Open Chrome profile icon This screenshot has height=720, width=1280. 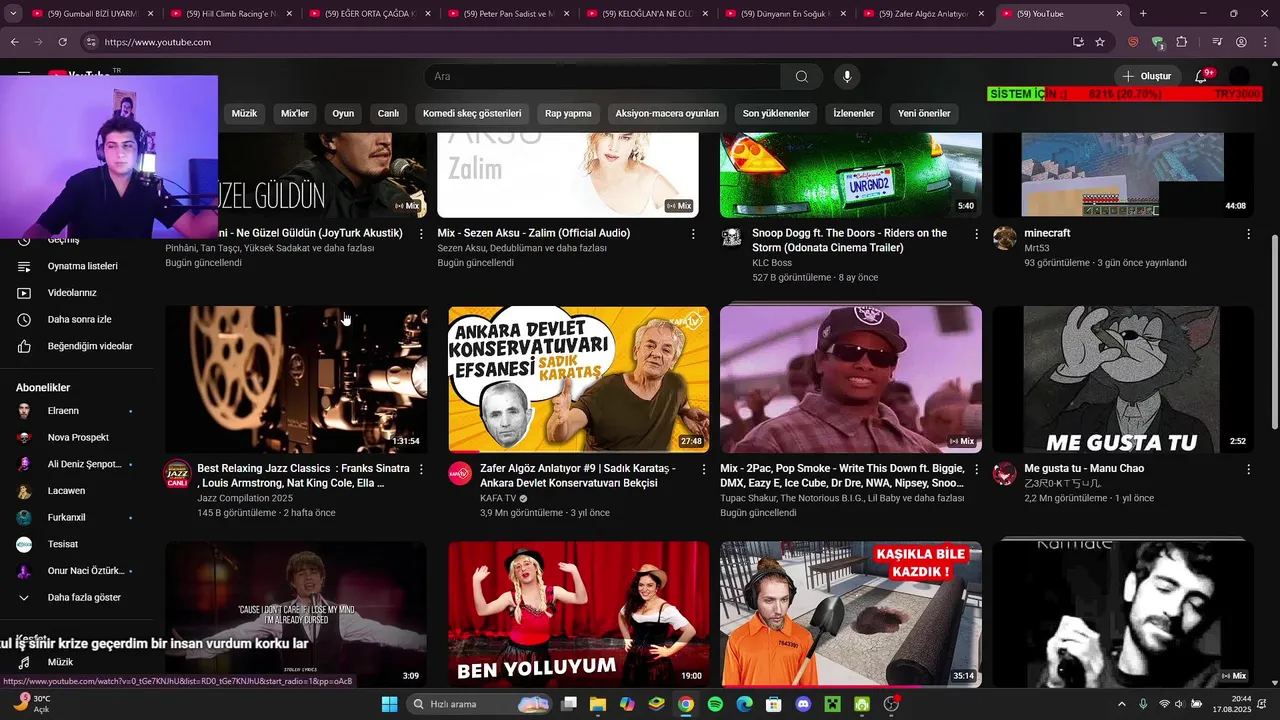[1241, 42]
